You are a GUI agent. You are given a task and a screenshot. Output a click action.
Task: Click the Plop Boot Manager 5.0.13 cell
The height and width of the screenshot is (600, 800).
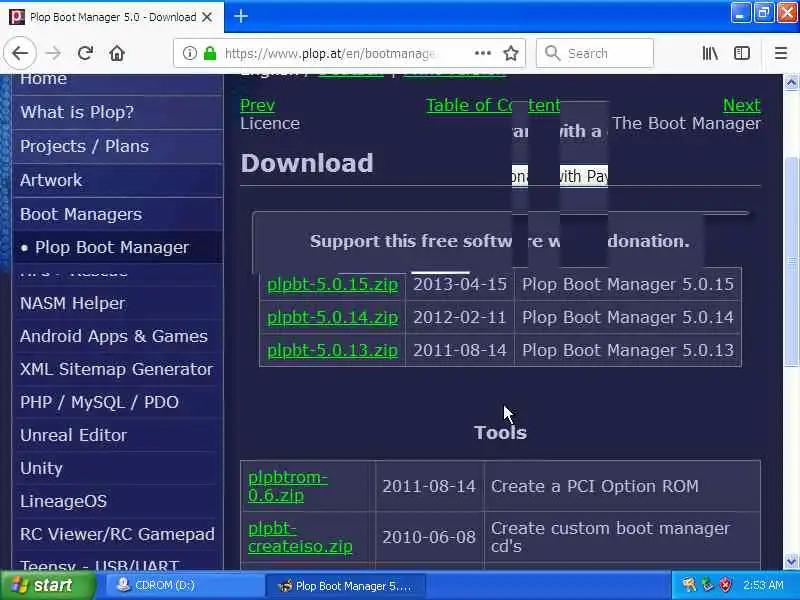point(628,351)
